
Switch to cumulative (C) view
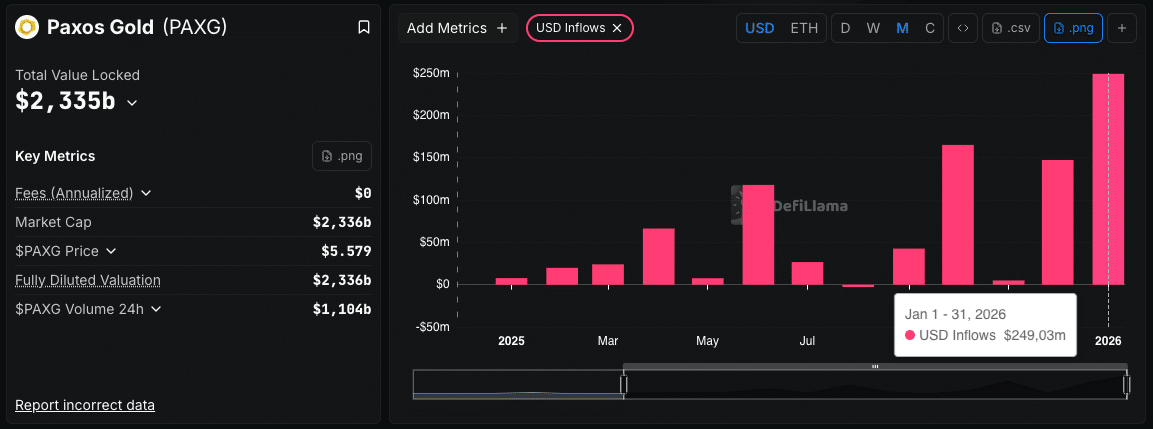929,28
